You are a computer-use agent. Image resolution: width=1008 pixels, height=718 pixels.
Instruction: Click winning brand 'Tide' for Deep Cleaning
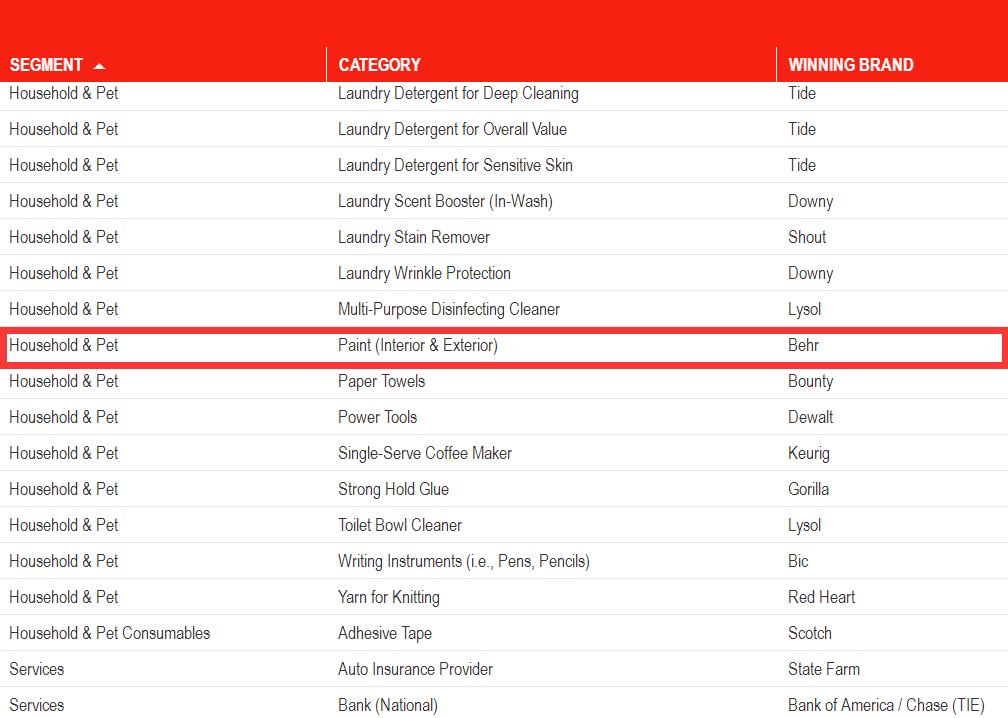tap(802, 93)
